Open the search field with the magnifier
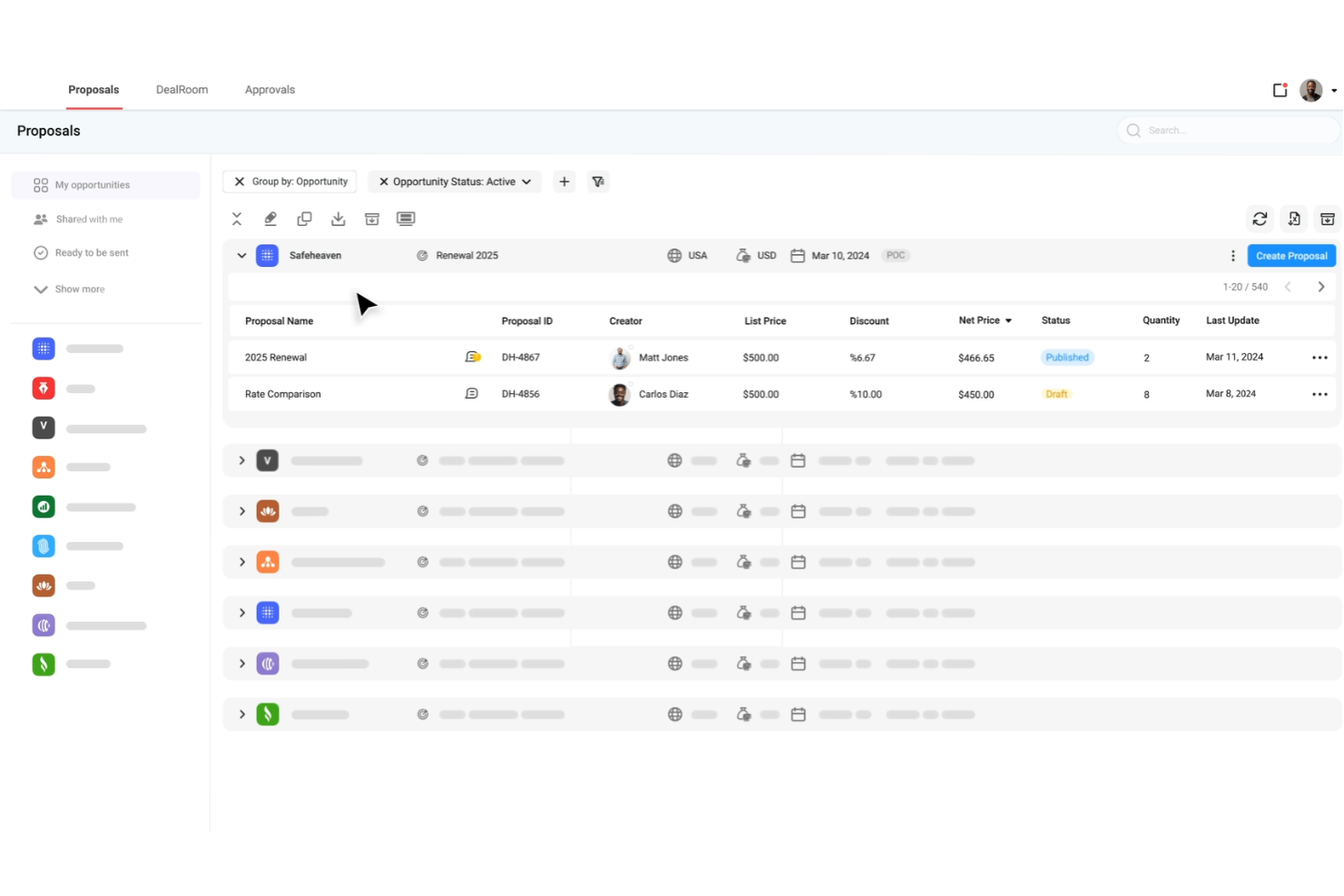Screen dimensions: 1344x896 (1132, 130)
